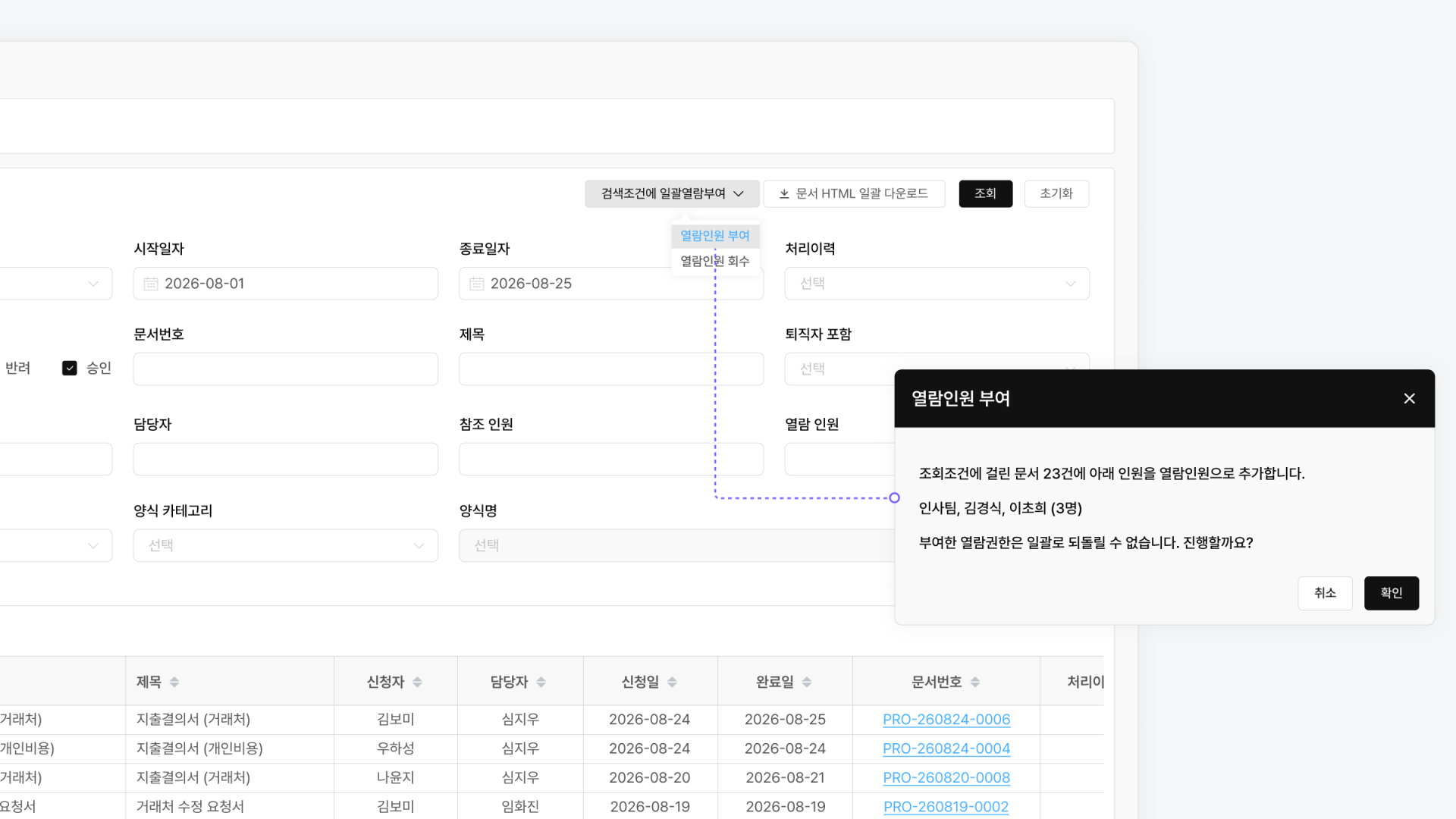Click 문서 HTML 일괄 다운로드 button

point(854,193)
